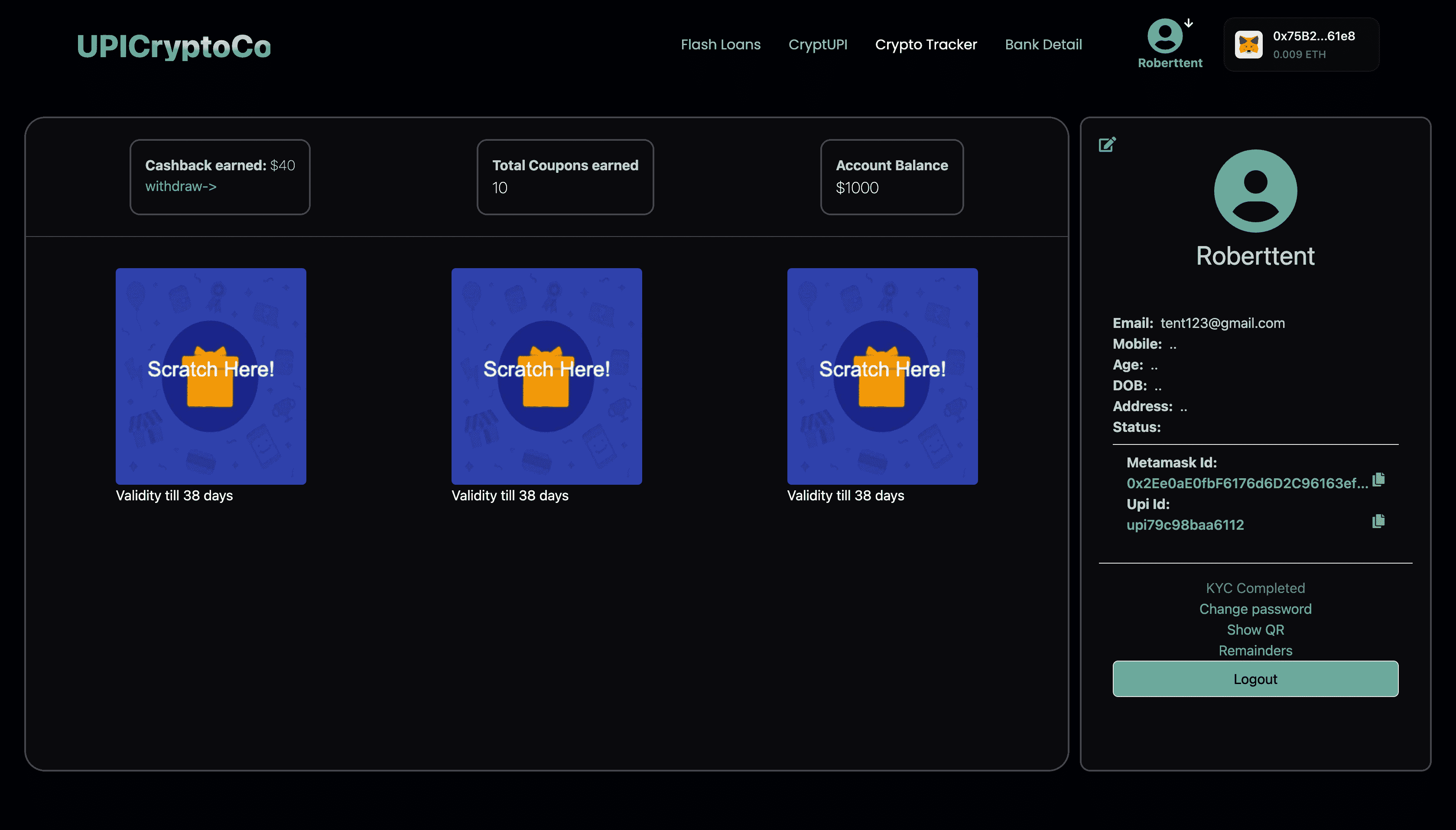The image size is (1456, 830).
Task: Switch to Crypto Tracker
Action: [x=926, y=45]
